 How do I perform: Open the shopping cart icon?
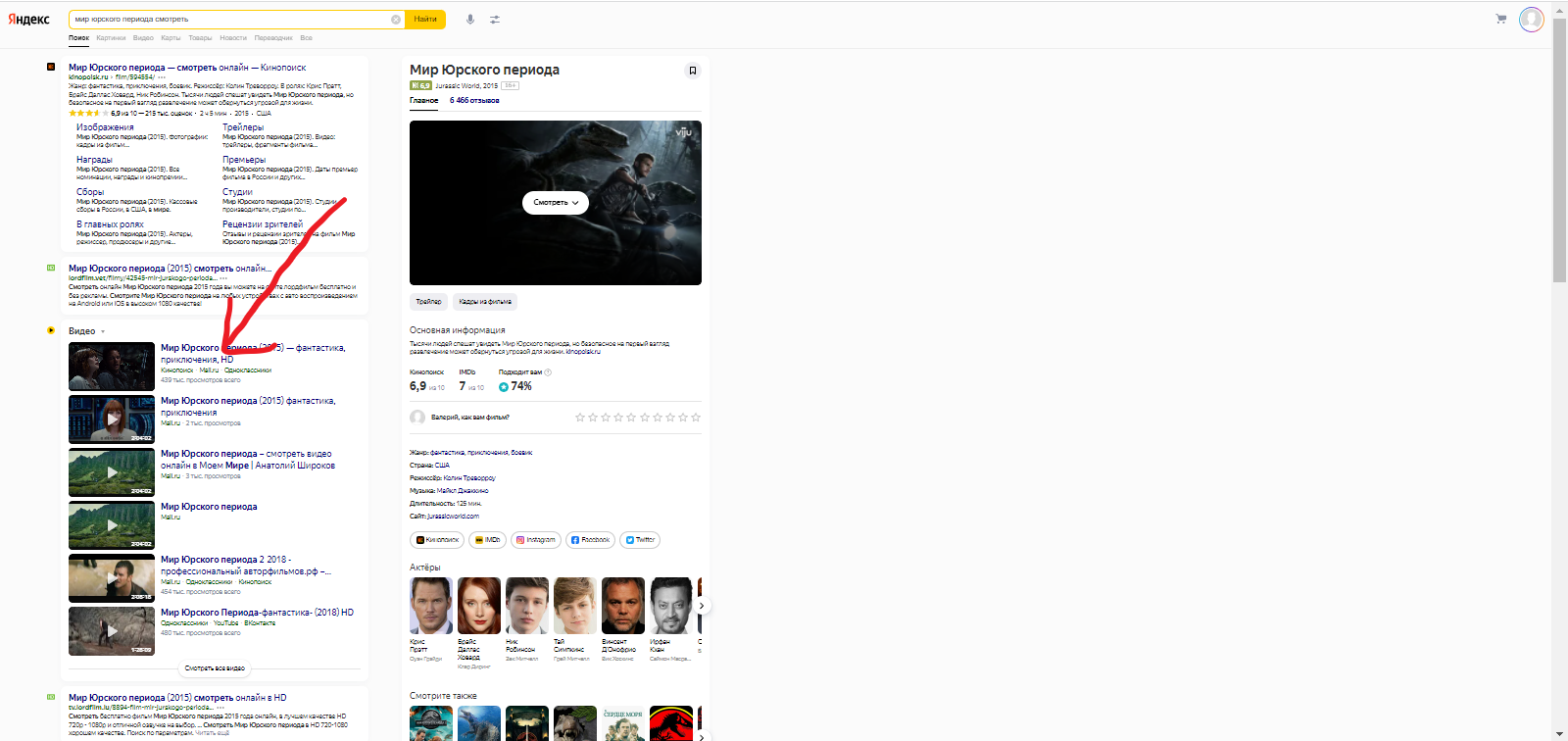pos(1500,19)
